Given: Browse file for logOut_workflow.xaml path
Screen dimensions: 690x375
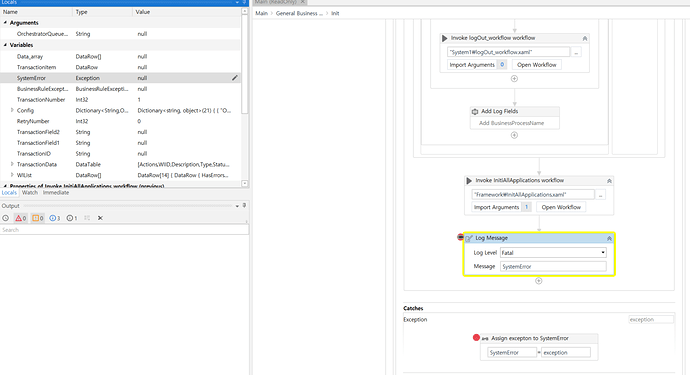Looking at the screenshot, I should [x=576, y=52].
